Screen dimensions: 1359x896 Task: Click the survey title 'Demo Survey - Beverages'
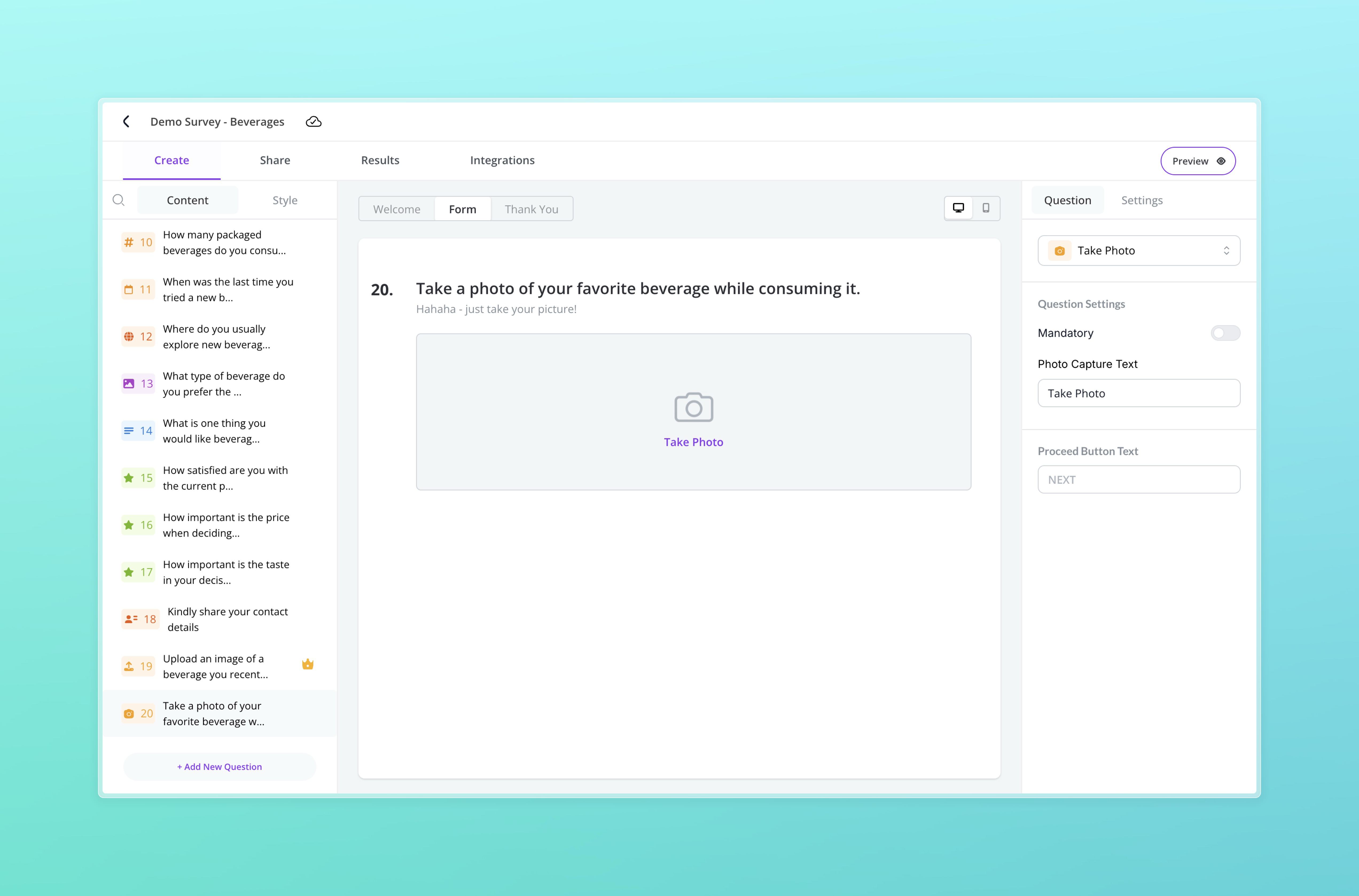[217, 122]
